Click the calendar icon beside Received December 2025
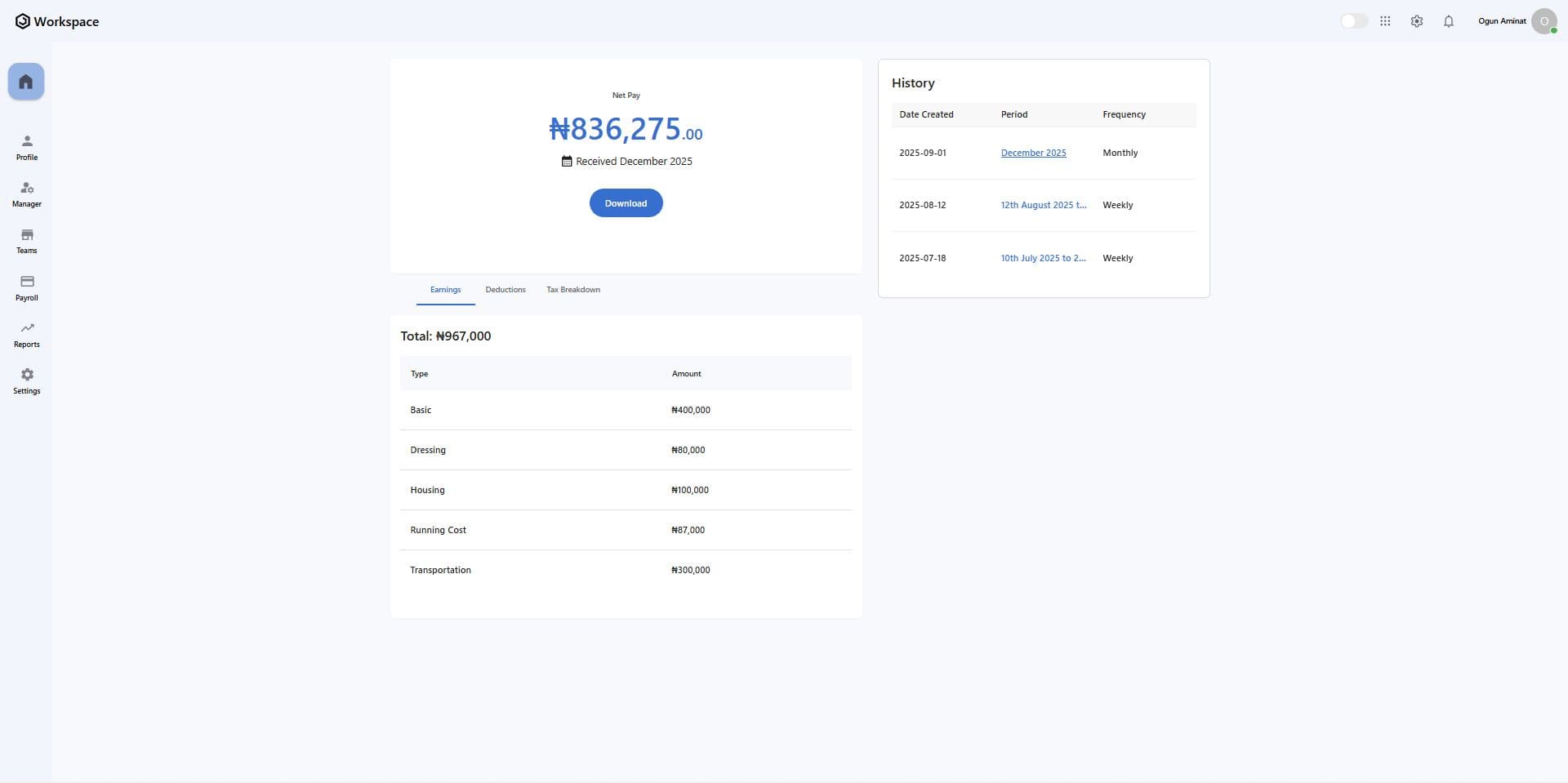 coord(567,162)
